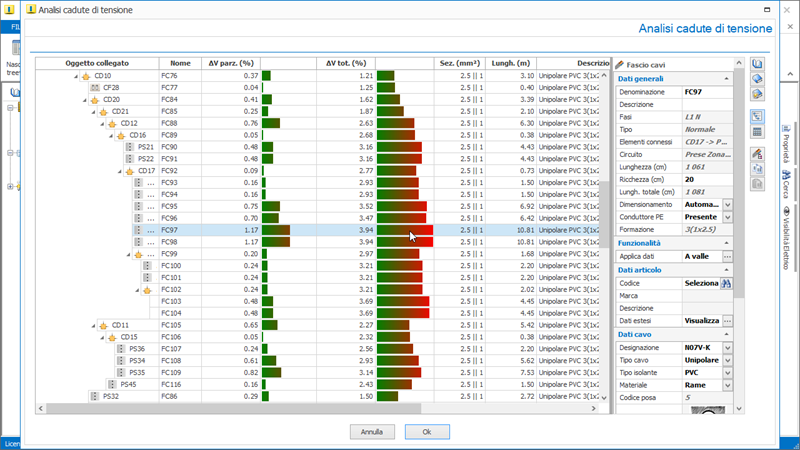Select the FC109 row name cell
800x450 pixels.
coord(180,372)
